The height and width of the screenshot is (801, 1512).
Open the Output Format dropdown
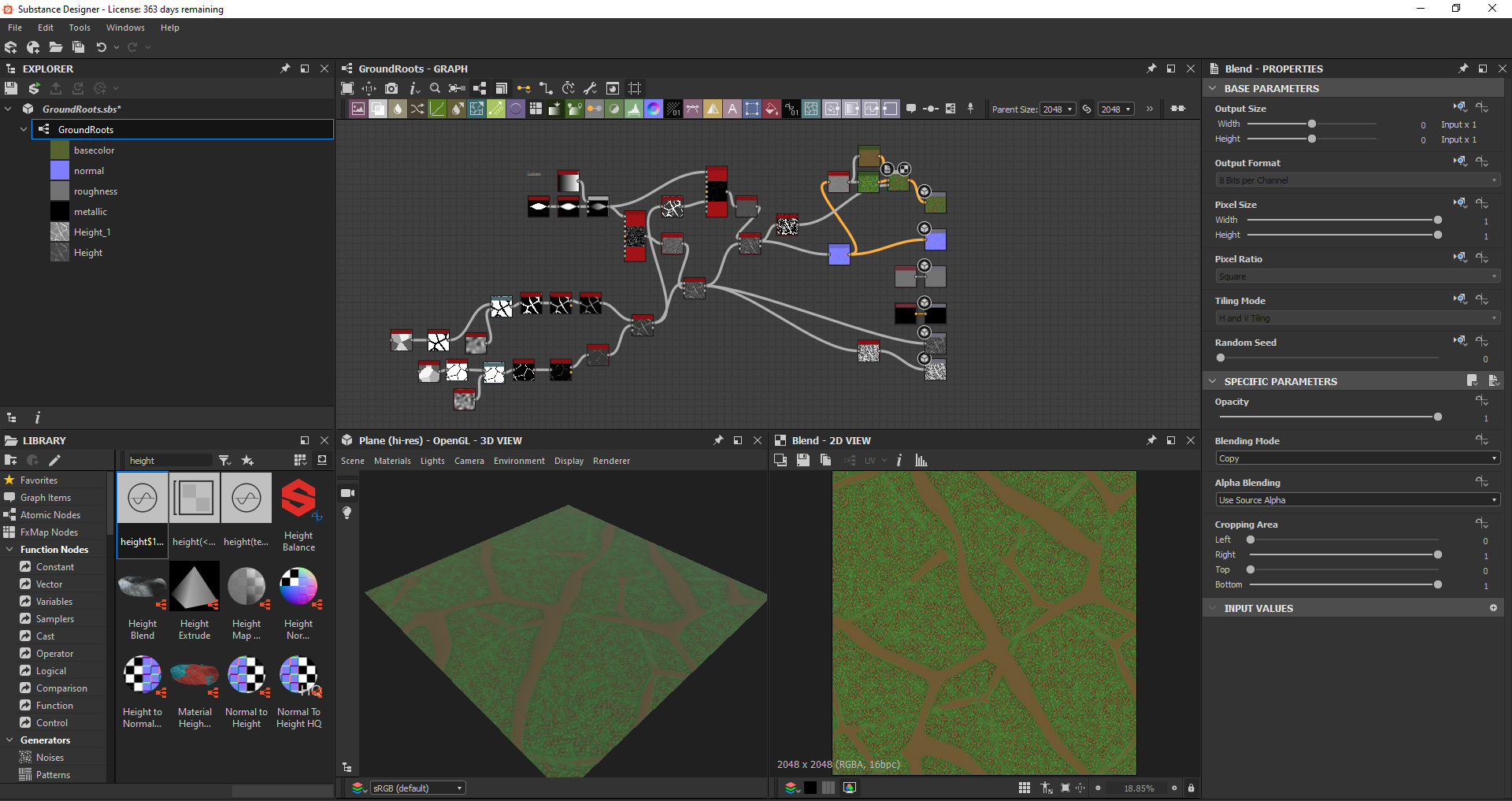click(x=1357, y=180)
